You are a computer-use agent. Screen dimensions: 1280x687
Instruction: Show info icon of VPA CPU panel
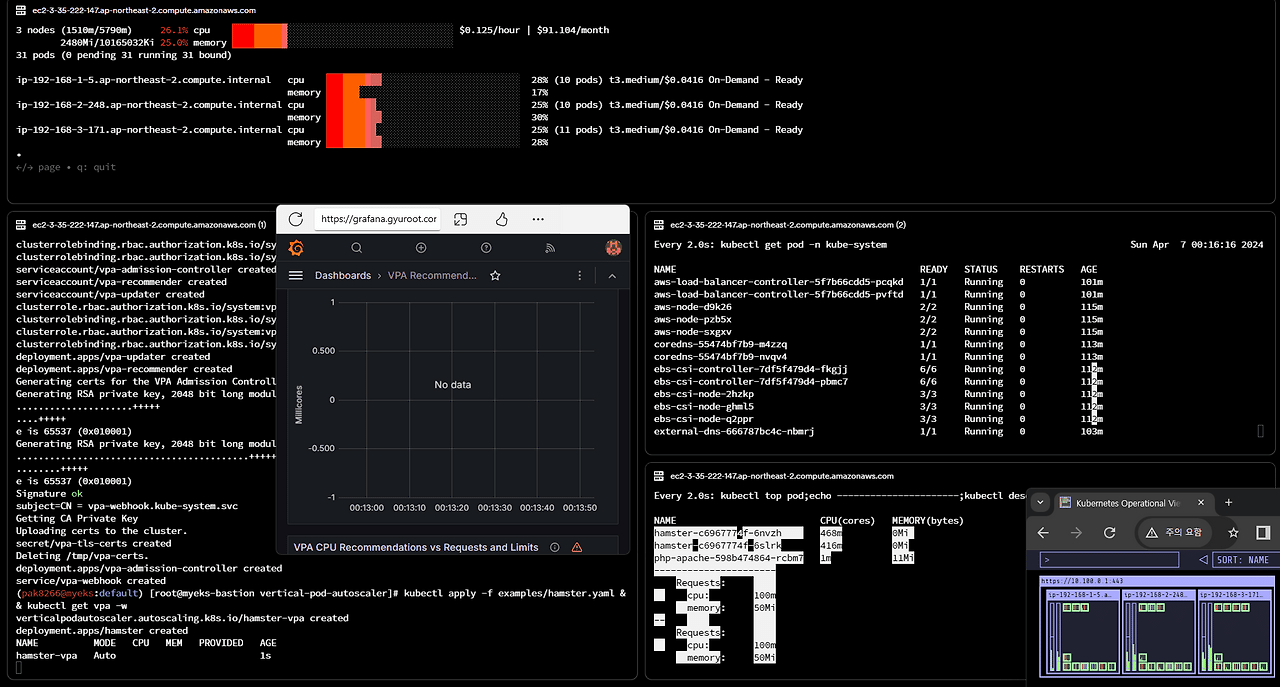(x=553, y=547)
